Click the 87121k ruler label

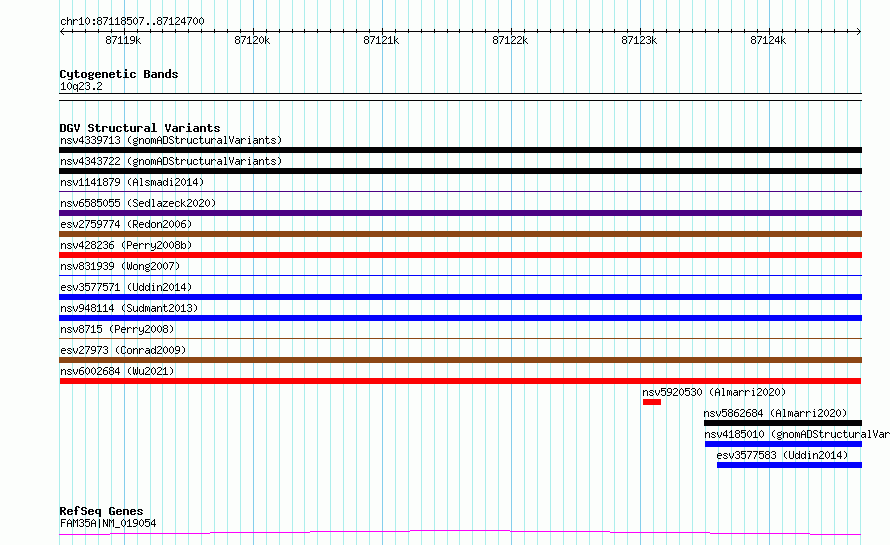(381, 40)
